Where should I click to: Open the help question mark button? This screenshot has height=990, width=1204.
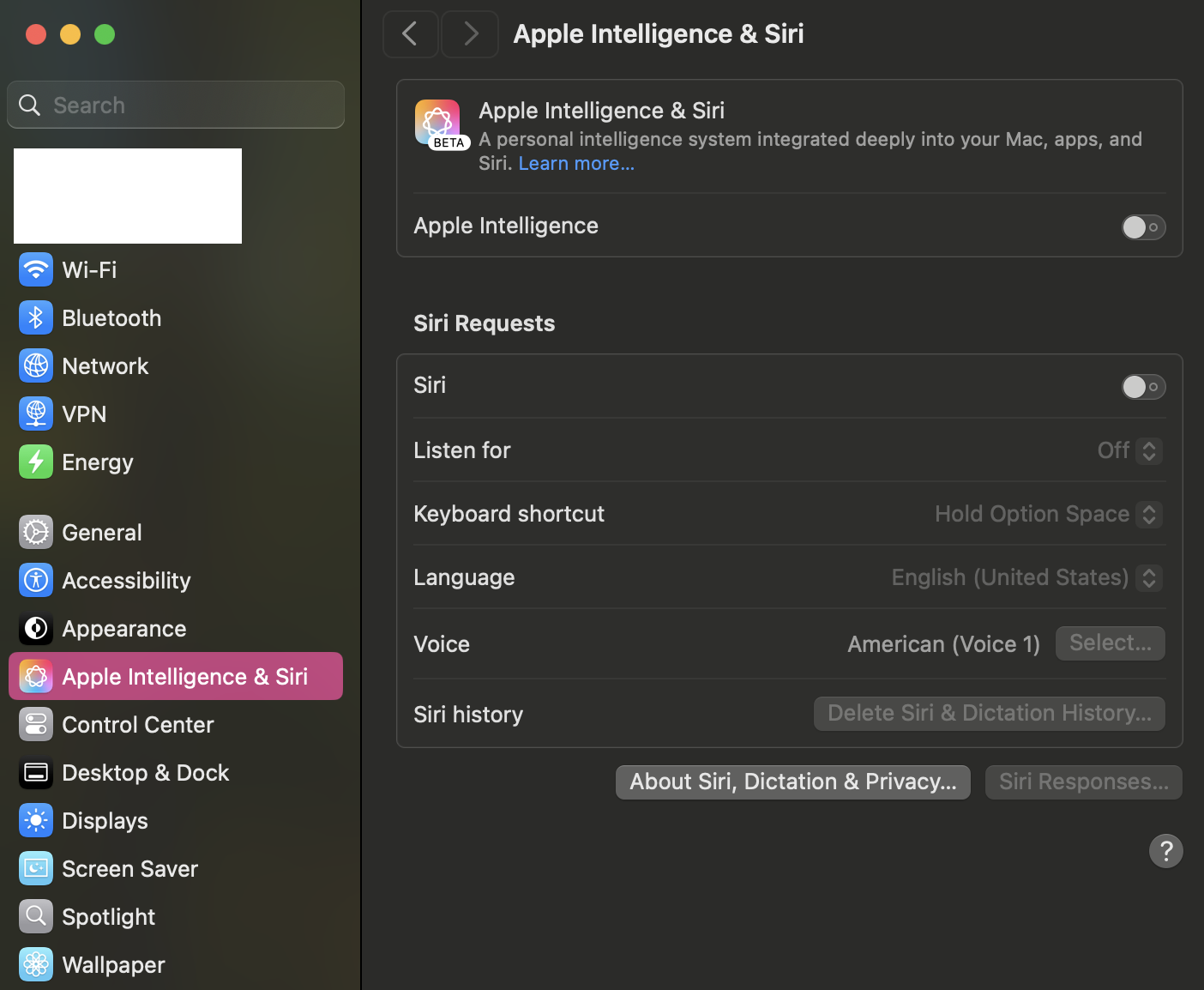coord(1166,851)
